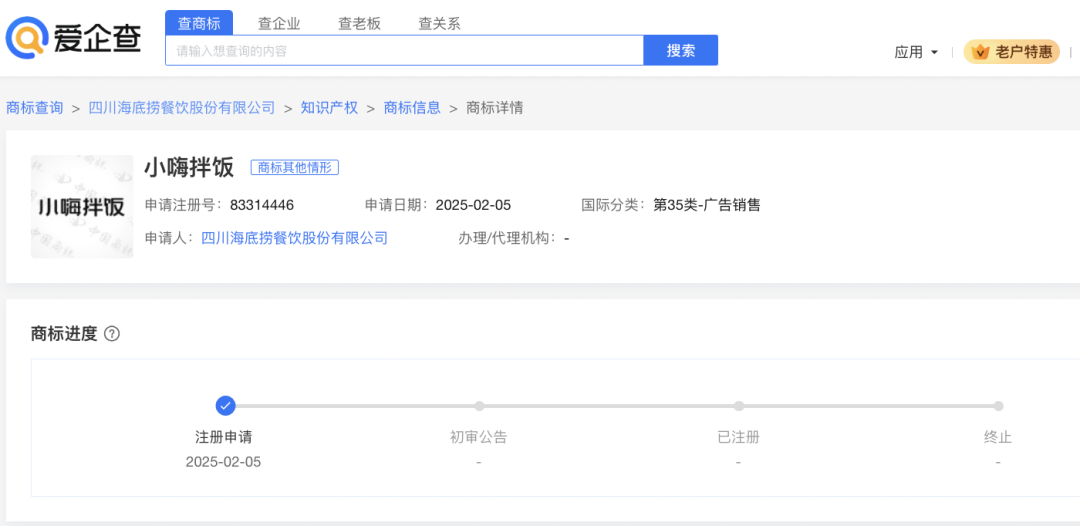This screenshot has height=526, width=1080.
Task: Open 四川海底捞餐饮股份有限公司 breadcrumb link
Action: (x=182, y=108)
